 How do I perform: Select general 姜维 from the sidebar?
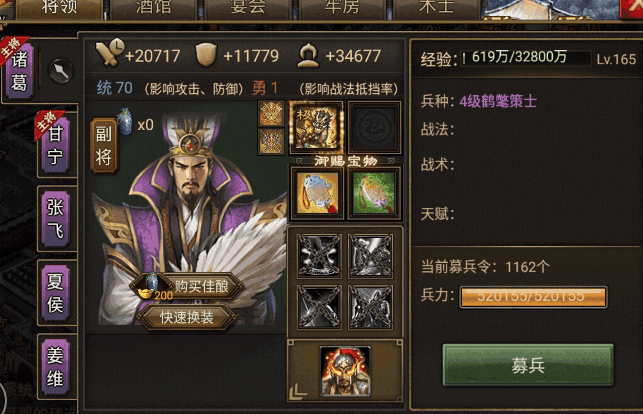[56, 366]
